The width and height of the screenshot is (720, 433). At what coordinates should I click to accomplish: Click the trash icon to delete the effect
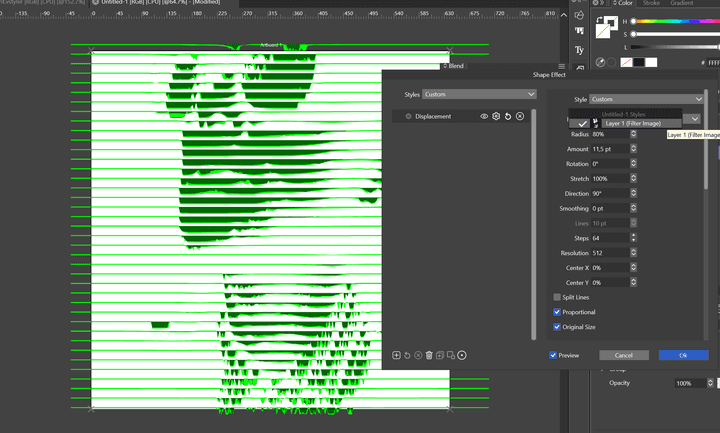[x=429, y=355]
